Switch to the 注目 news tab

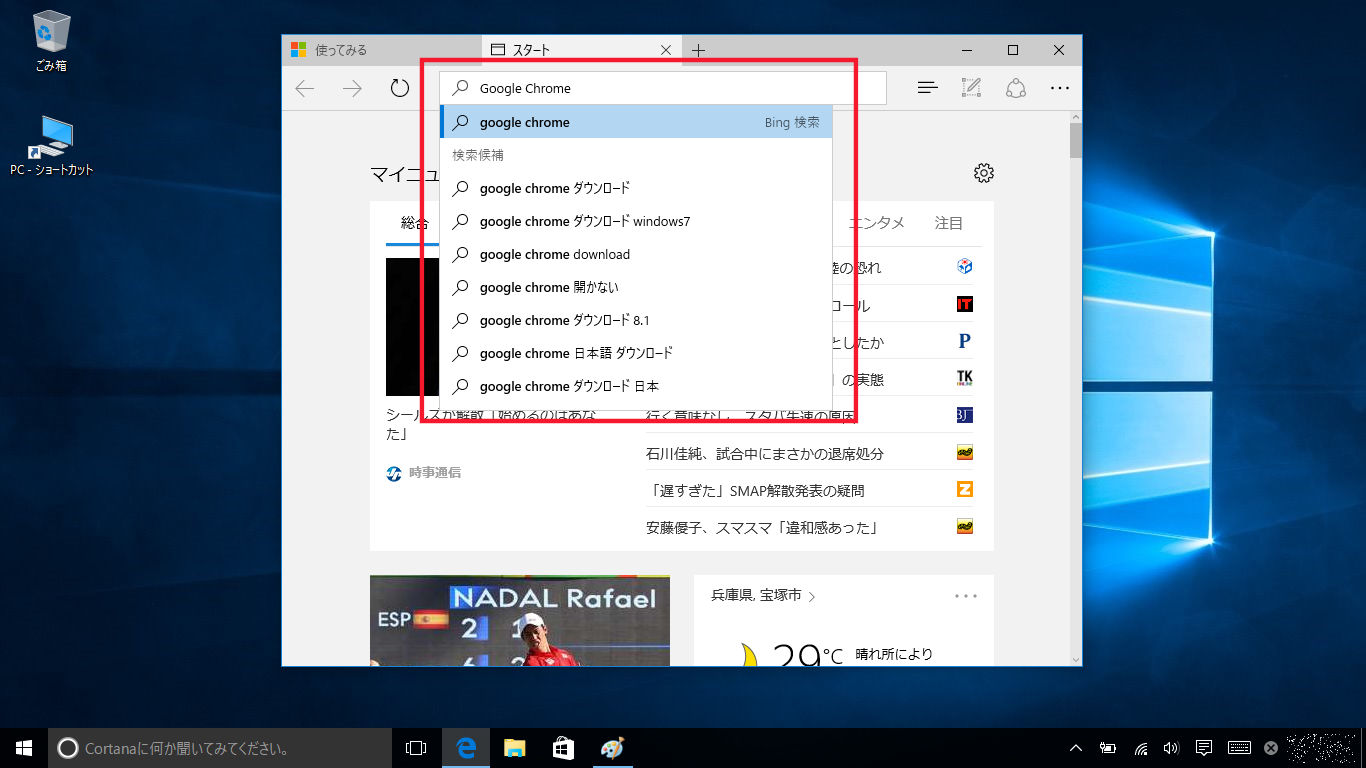point(949,223)
